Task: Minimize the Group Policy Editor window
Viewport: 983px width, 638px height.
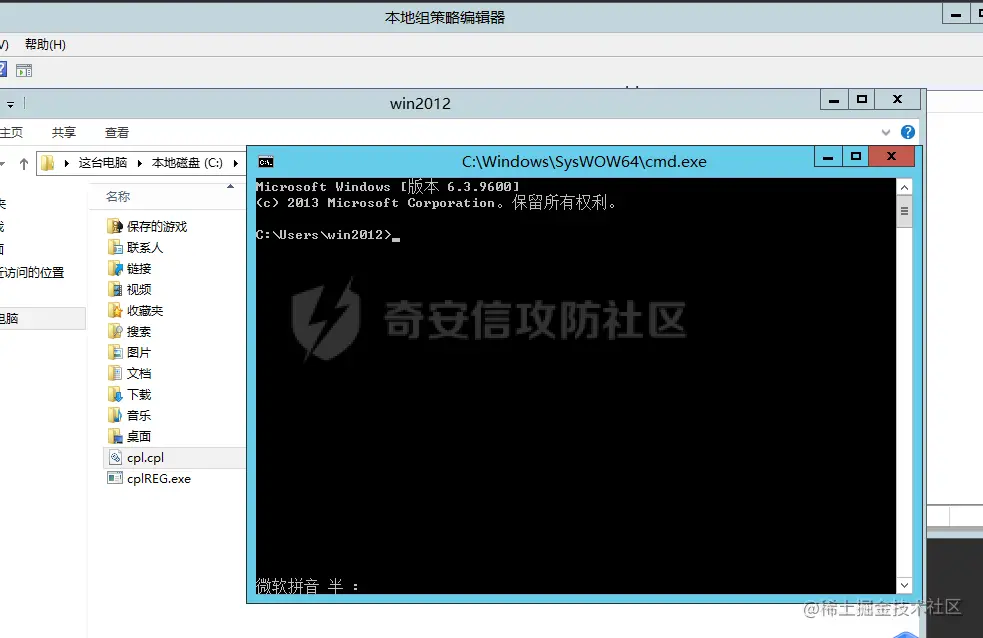Action: click(x=956, y=14)
